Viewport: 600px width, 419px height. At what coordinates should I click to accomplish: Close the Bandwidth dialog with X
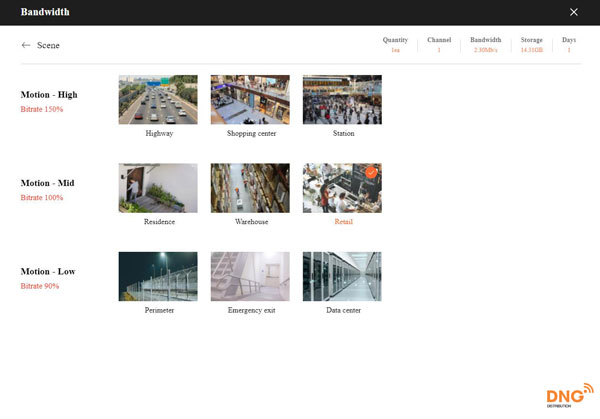[574, 12]
